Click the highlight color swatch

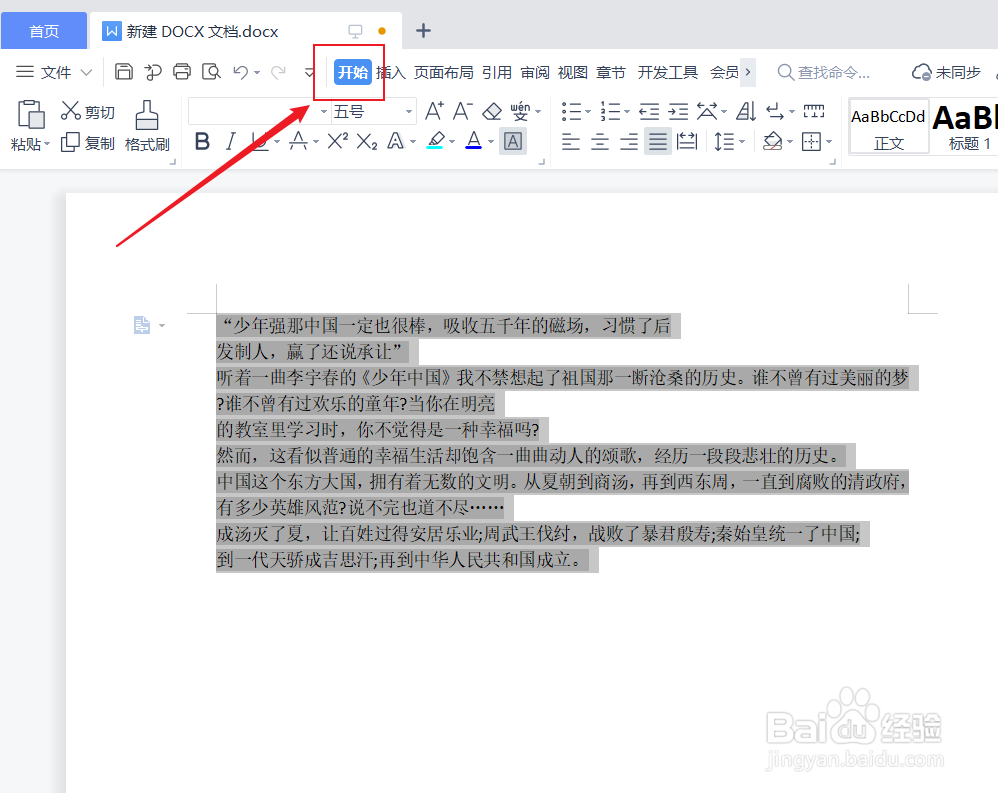(438, 142)
